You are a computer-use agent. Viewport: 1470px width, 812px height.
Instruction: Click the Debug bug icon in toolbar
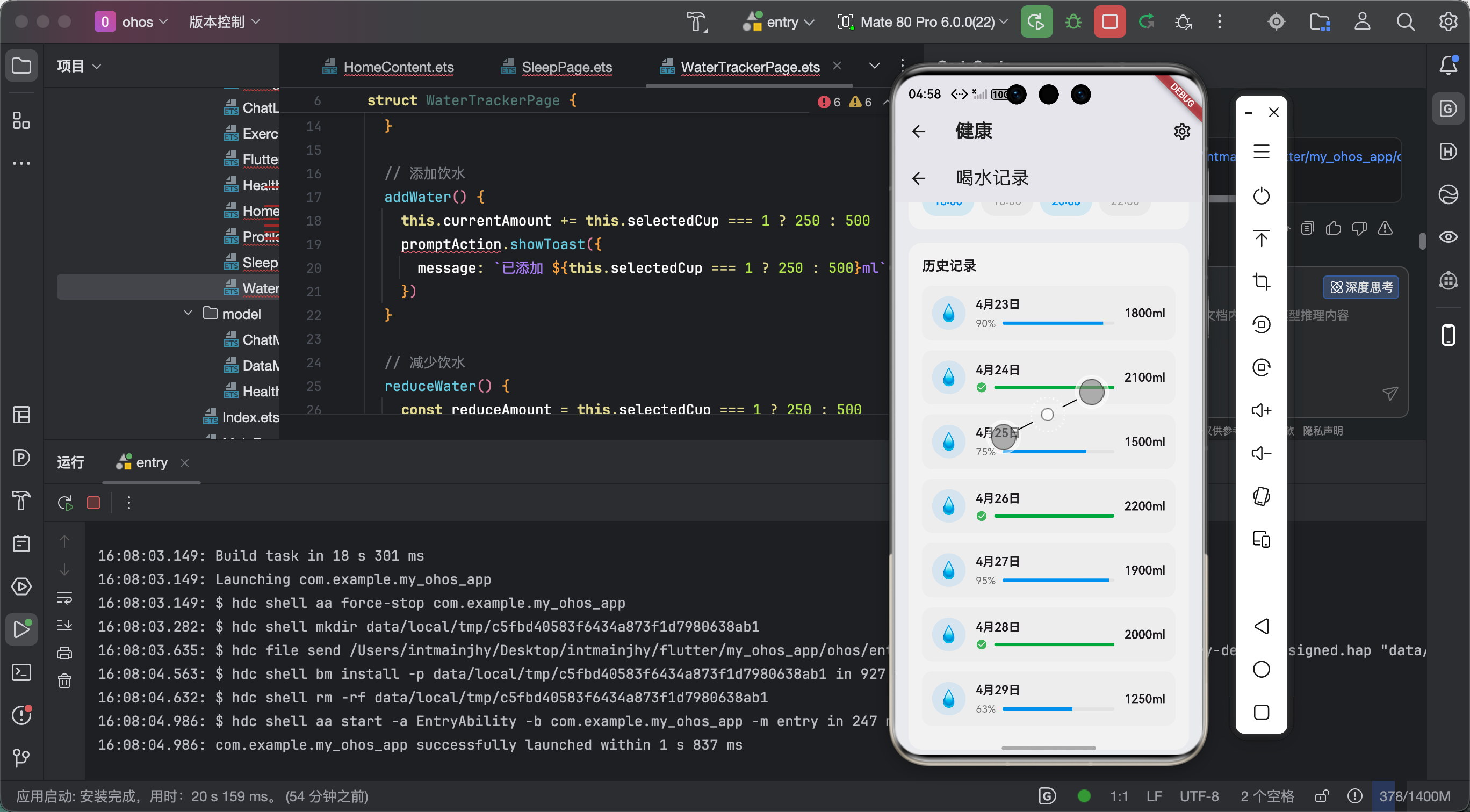pyautogui.click(x=1073, y=22)
